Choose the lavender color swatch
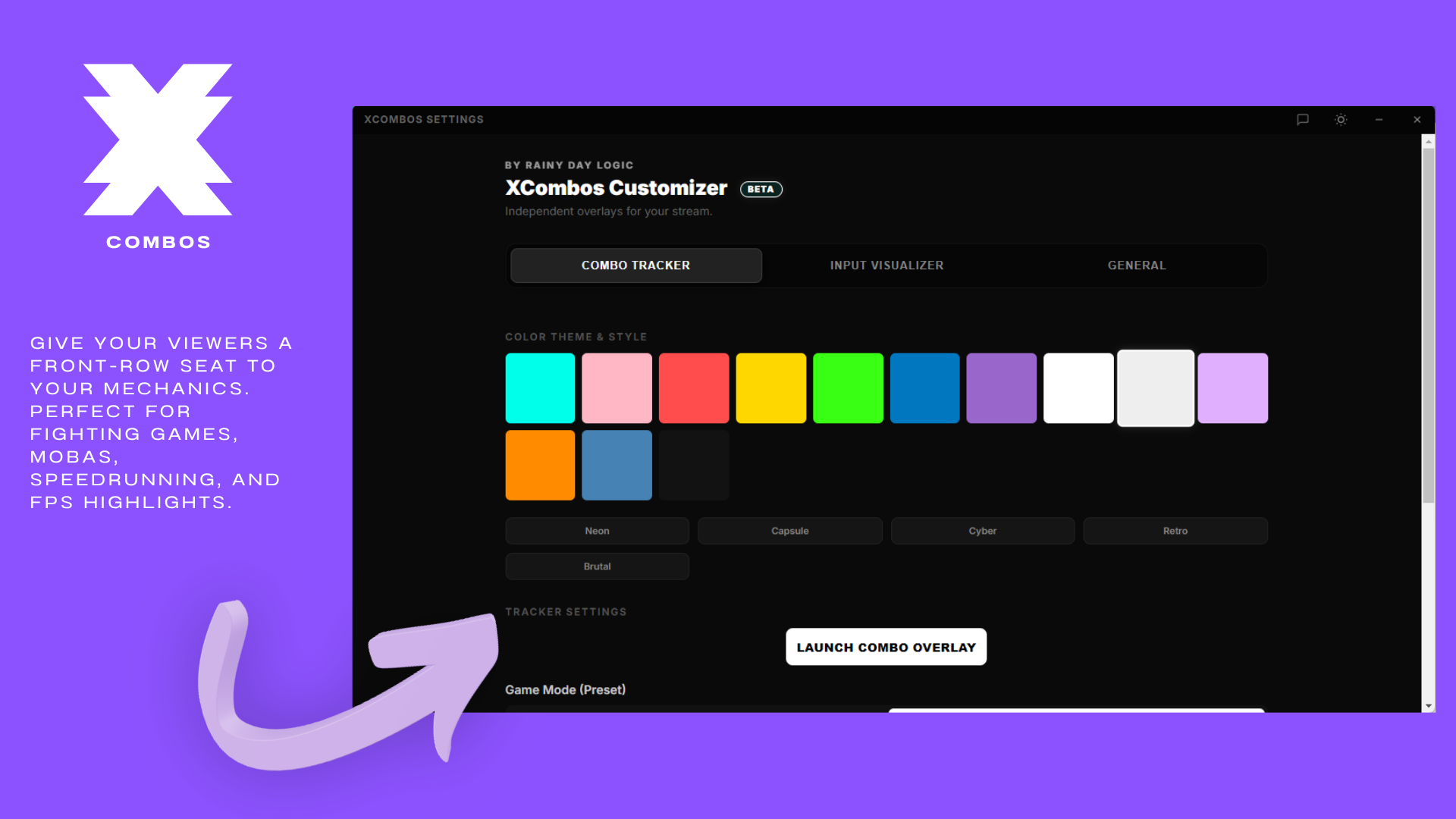The width and height of the screenshot is (1456, 819). point(1233,388)
